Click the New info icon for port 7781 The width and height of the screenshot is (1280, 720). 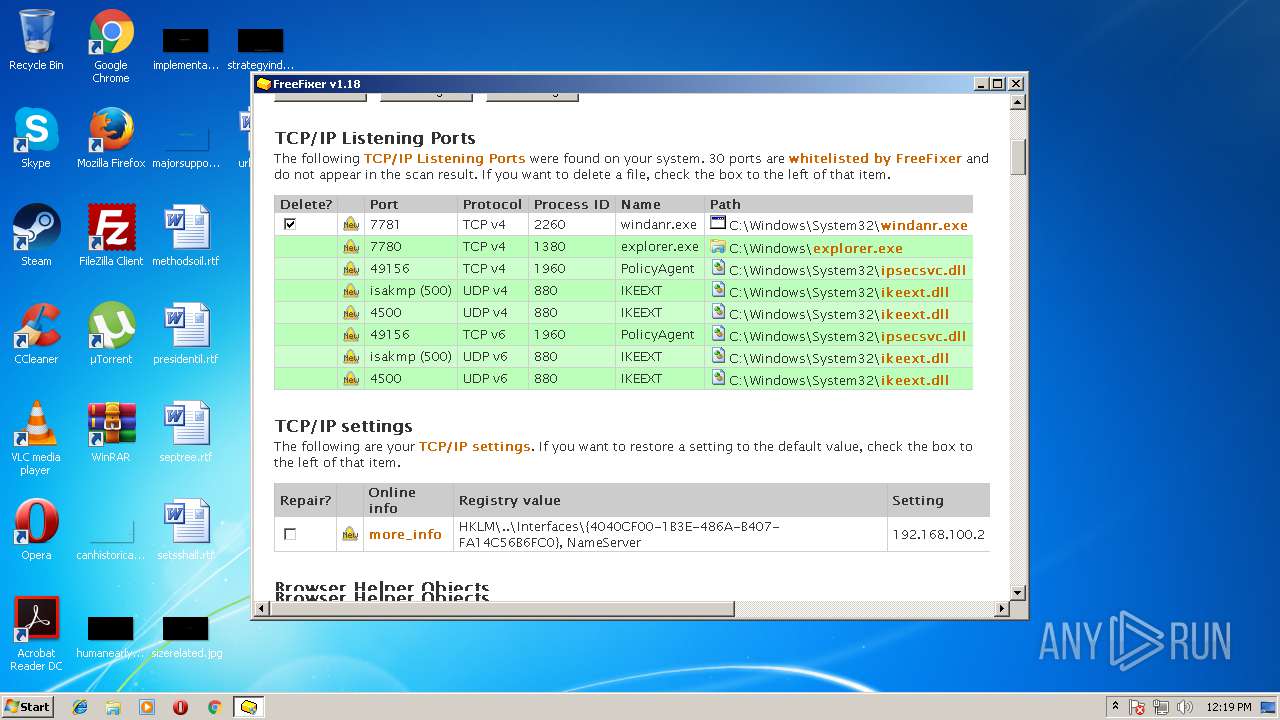pos(351,225)
